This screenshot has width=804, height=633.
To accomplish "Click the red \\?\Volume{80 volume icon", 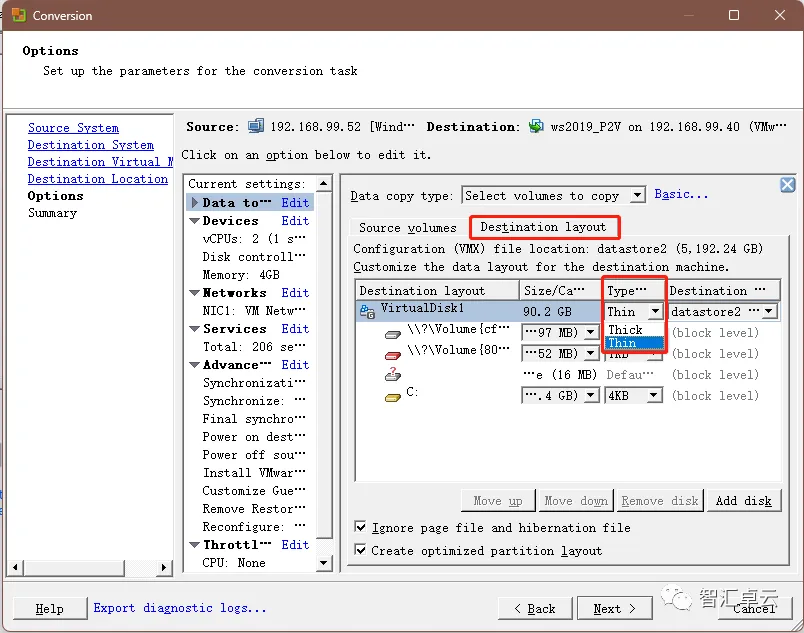I will [x=393, y=355].
